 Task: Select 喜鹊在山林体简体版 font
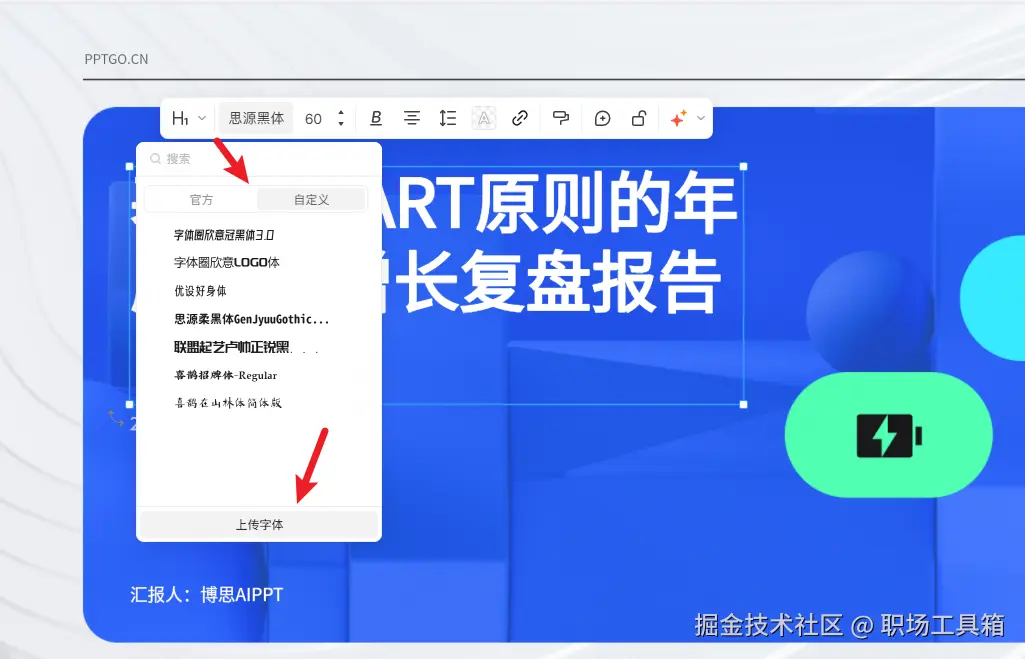(227, 403)
